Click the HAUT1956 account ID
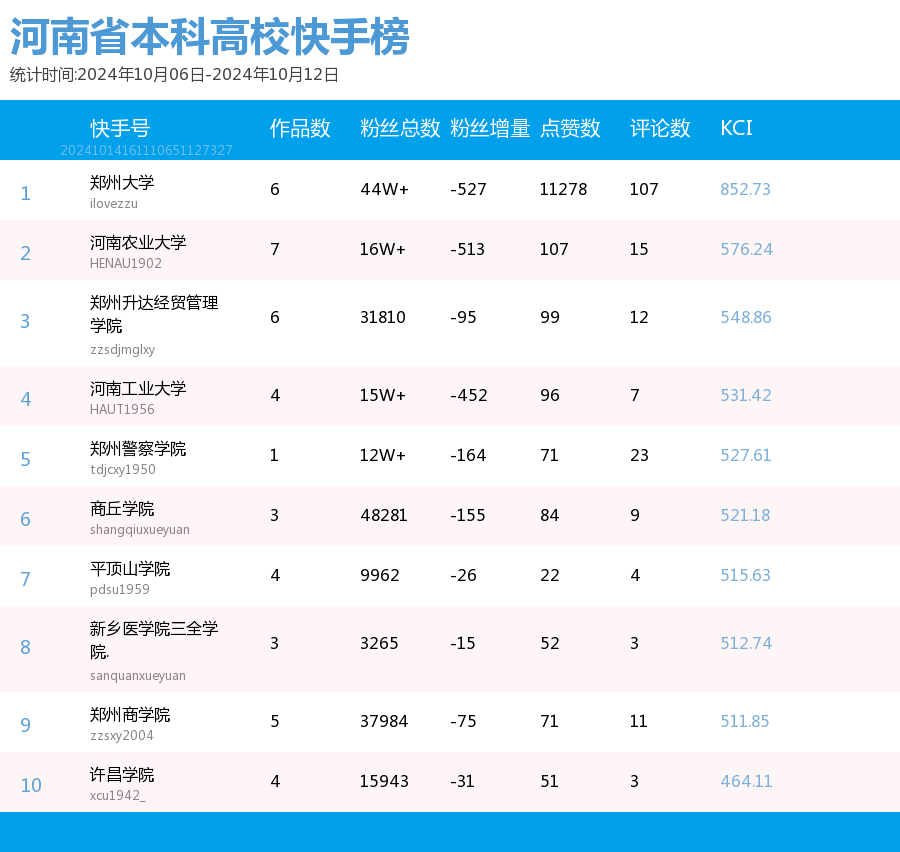 [122, 409]
